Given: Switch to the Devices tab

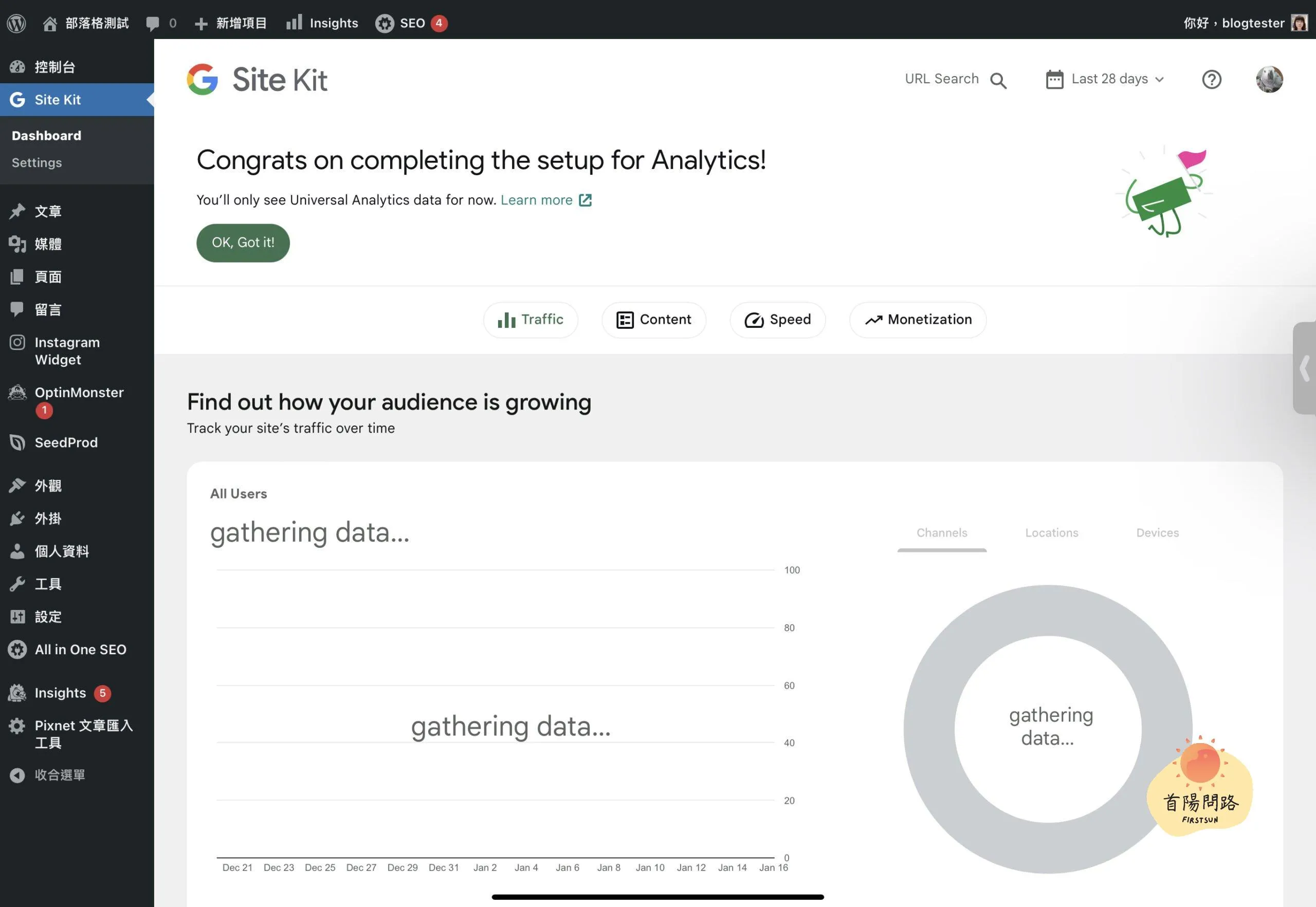Looking at the screenshot, I should click(1157, 532).
